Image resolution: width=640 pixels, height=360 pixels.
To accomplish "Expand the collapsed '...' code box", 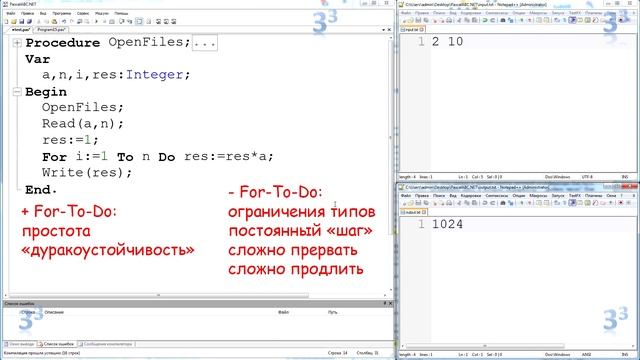I will [204, 42].
